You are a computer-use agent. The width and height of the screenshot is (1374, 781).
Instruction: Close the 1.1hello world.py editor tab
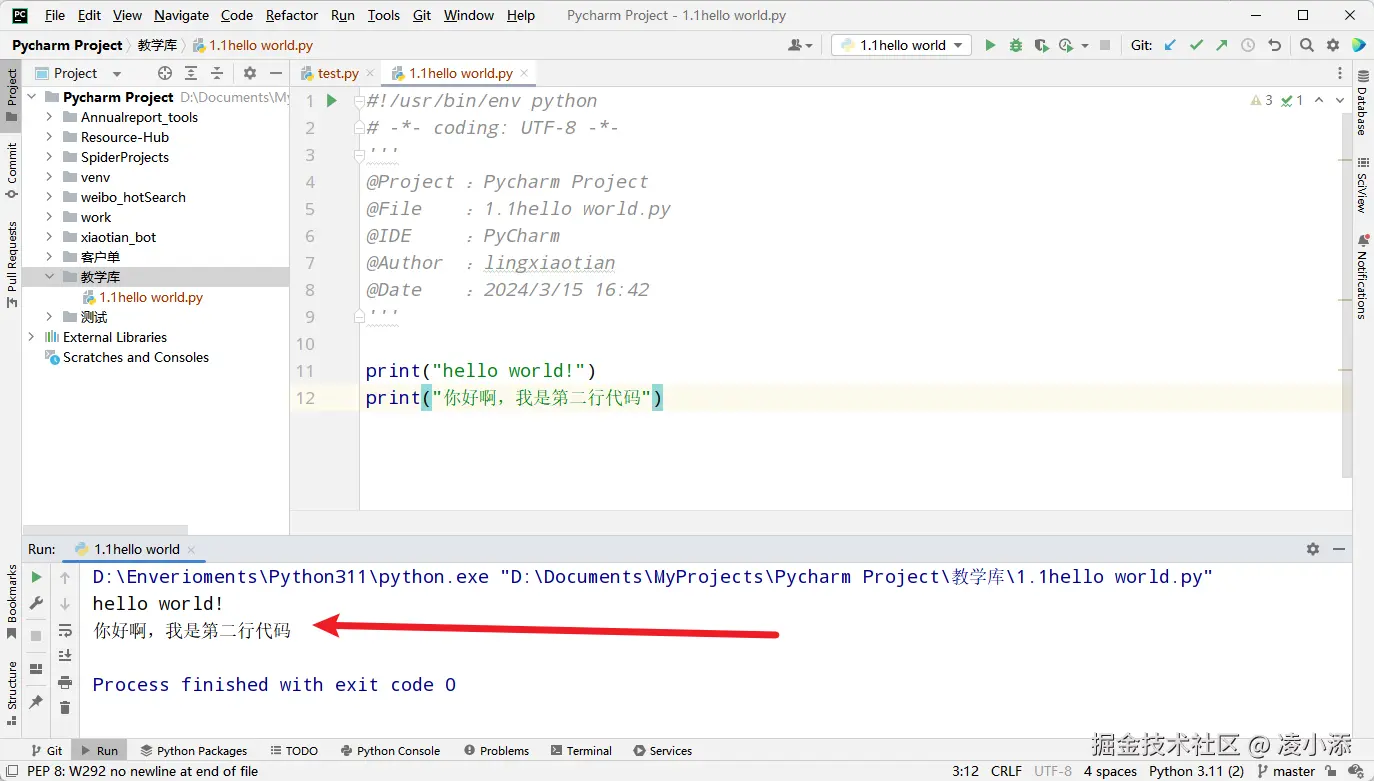[525, 73]
